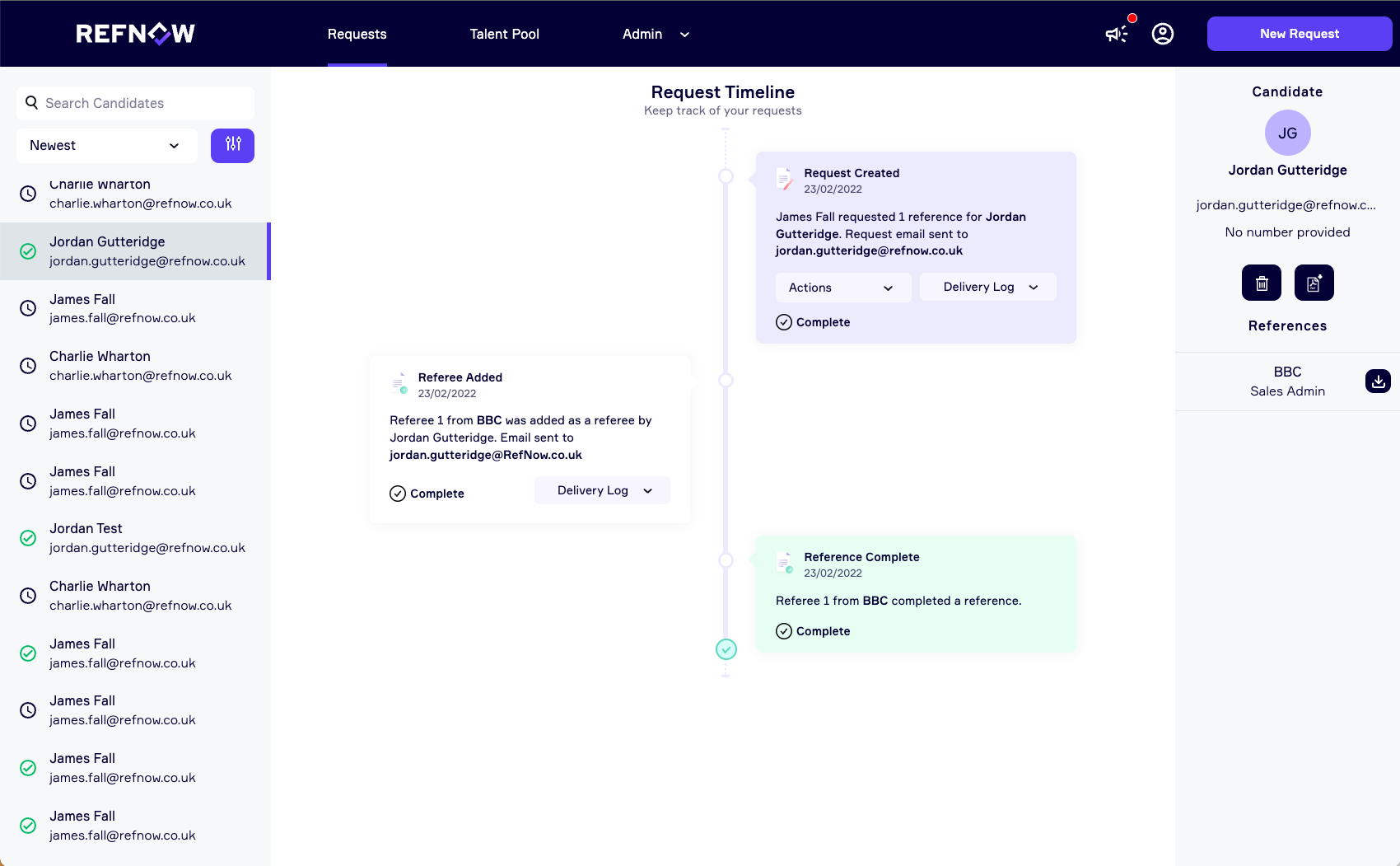Click the Complete checkmark on Request Created card
The height and width of the screenshot is (866, 1400).
click(784, 322)
